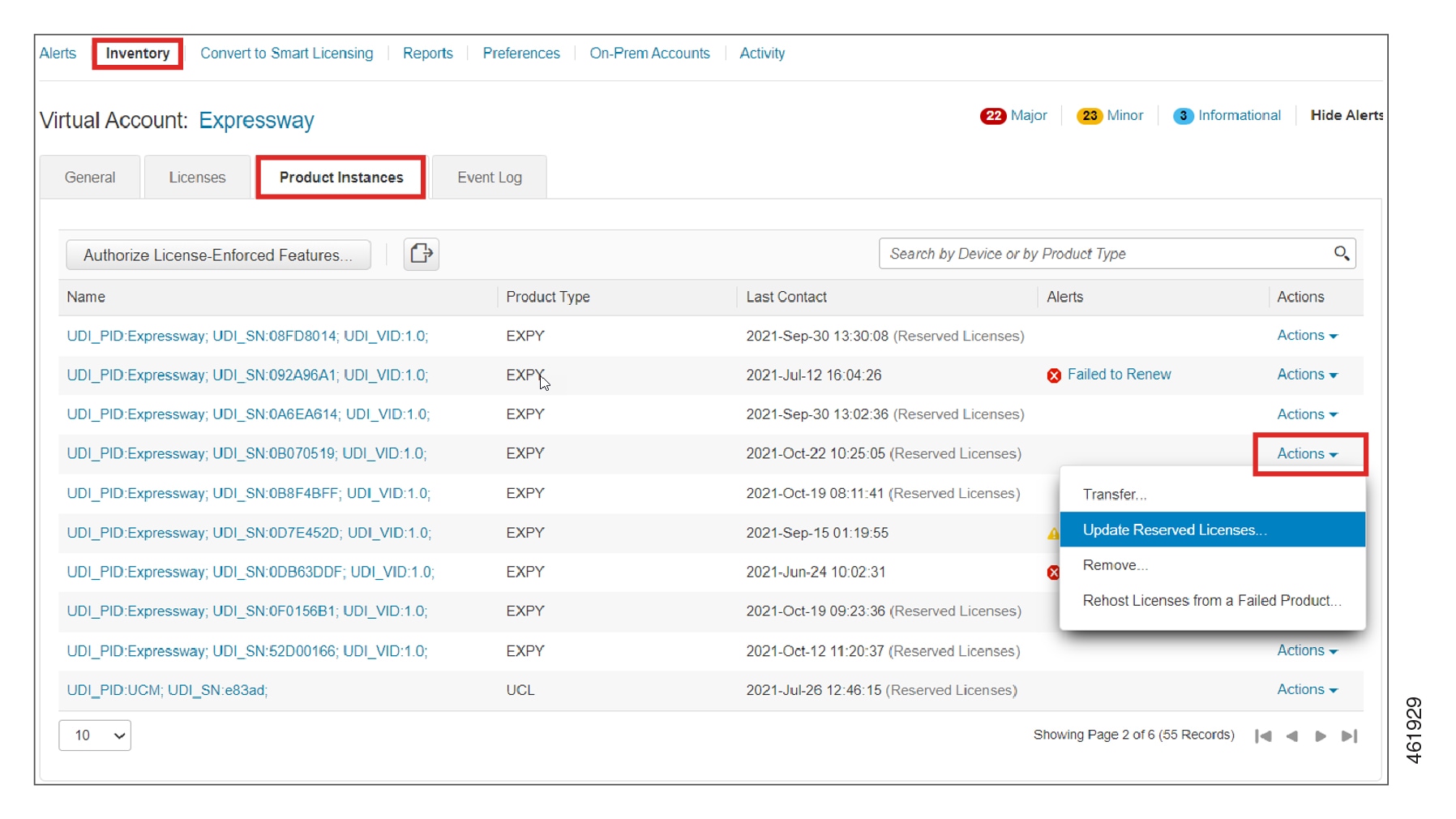This screenshot has width=1456, height=819.
Task: Open the Inventory navigation item
Action: pos(138,54)
